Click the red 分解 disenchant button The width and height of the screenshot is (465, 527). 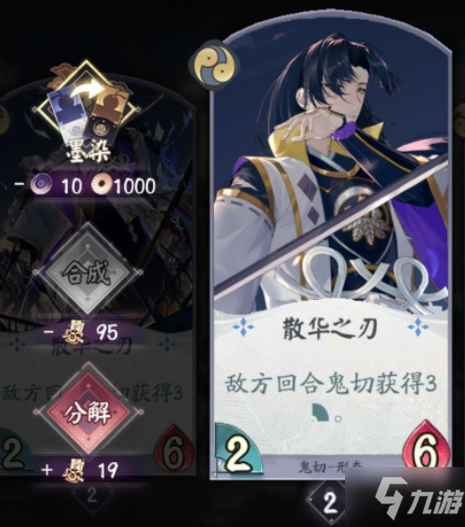tap(88, 411)
